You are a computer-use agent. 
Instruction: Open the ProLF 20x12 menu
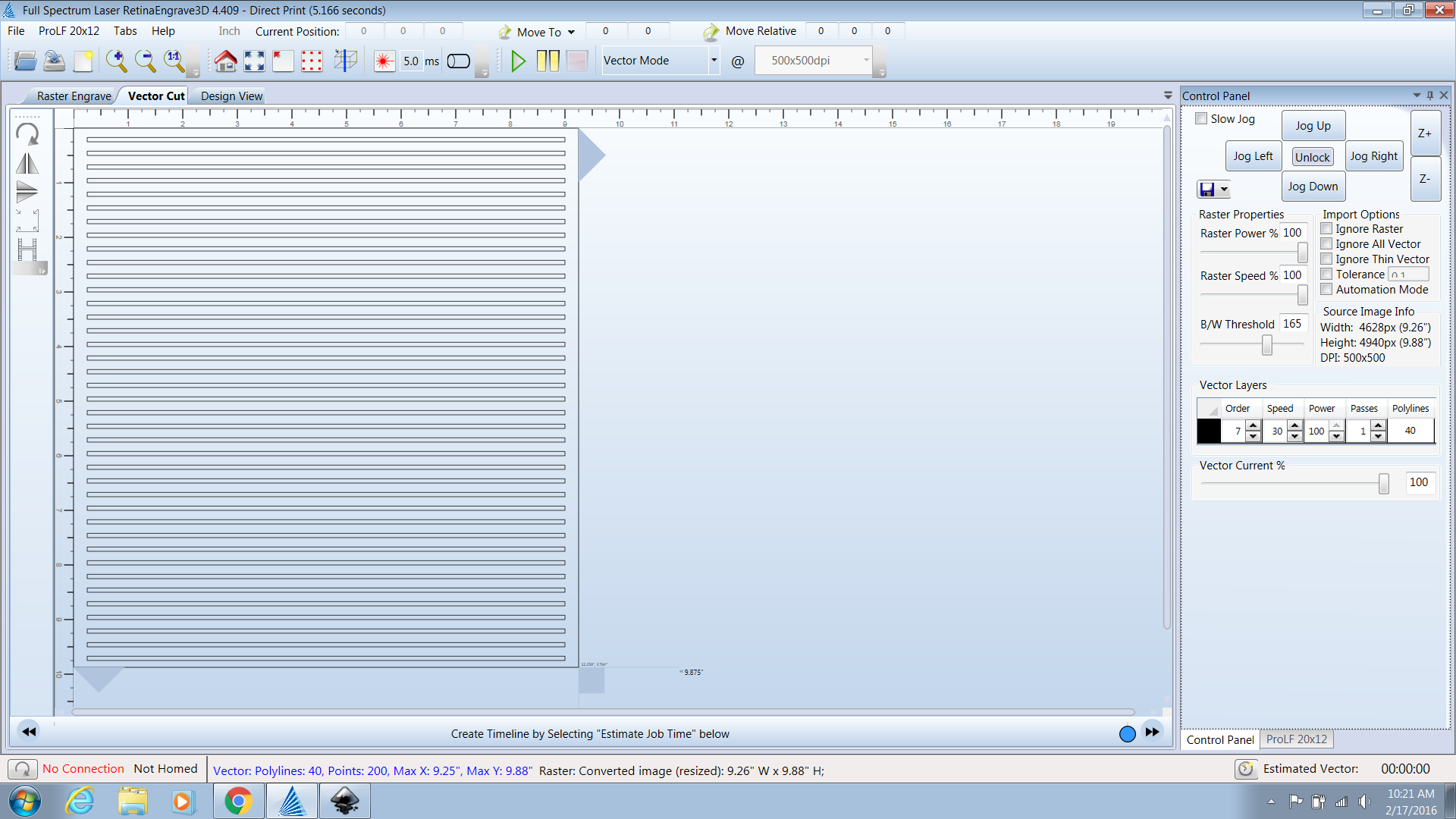(x=69, y=31)
